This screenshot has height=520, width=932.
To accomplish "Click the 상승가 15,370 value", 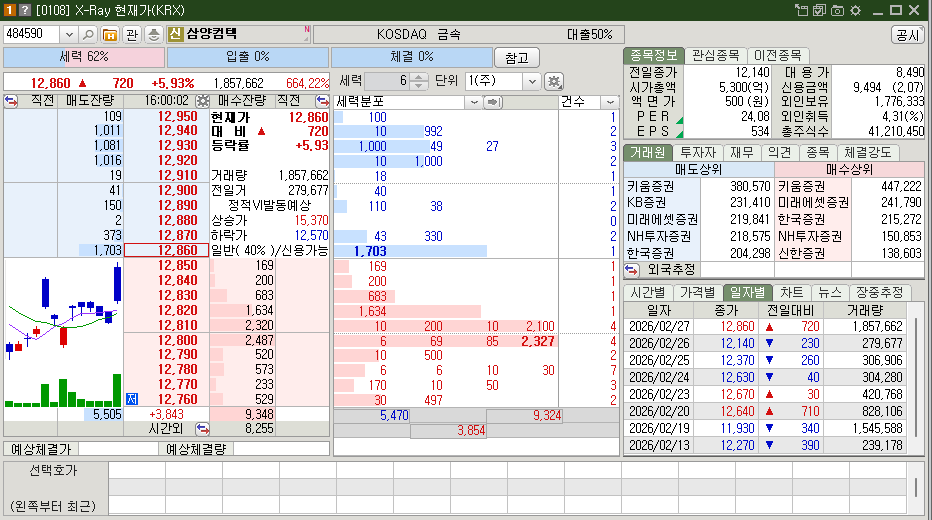I will click(311, 220).
